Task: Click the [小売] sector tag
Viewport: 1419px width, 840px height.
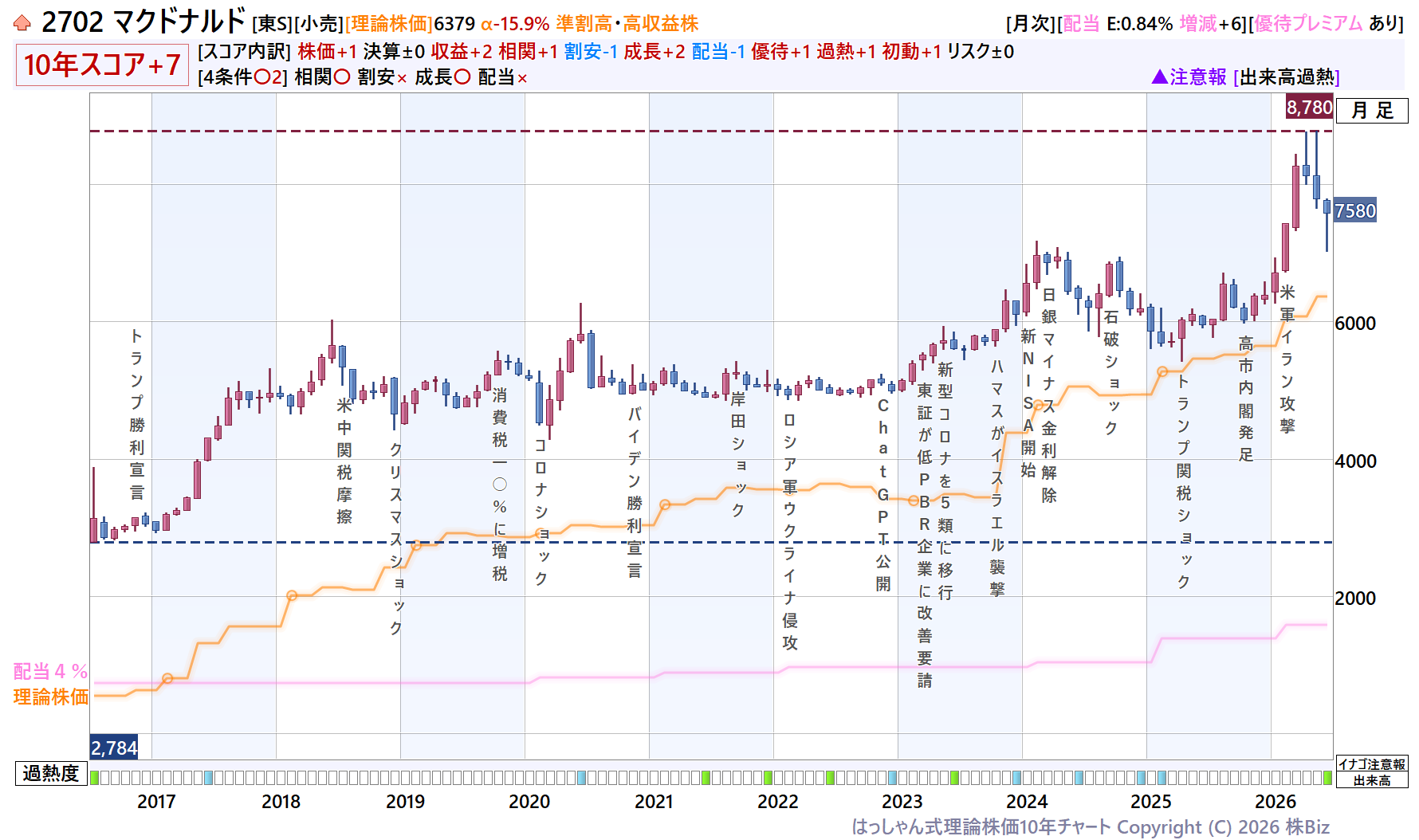Action: [x=319, y=24]
